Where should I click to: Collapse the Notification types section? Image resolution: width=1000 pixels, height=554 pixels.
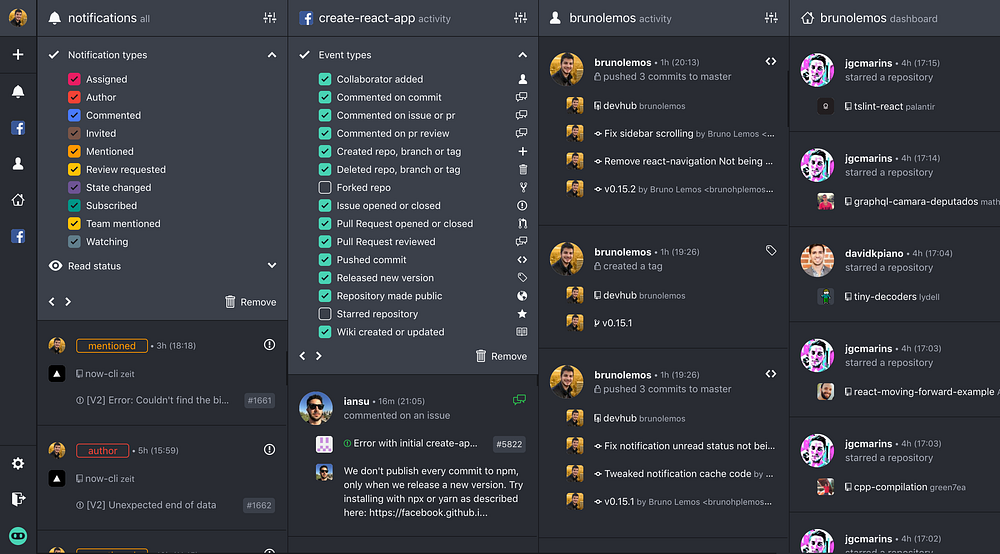tap(272, 55)
